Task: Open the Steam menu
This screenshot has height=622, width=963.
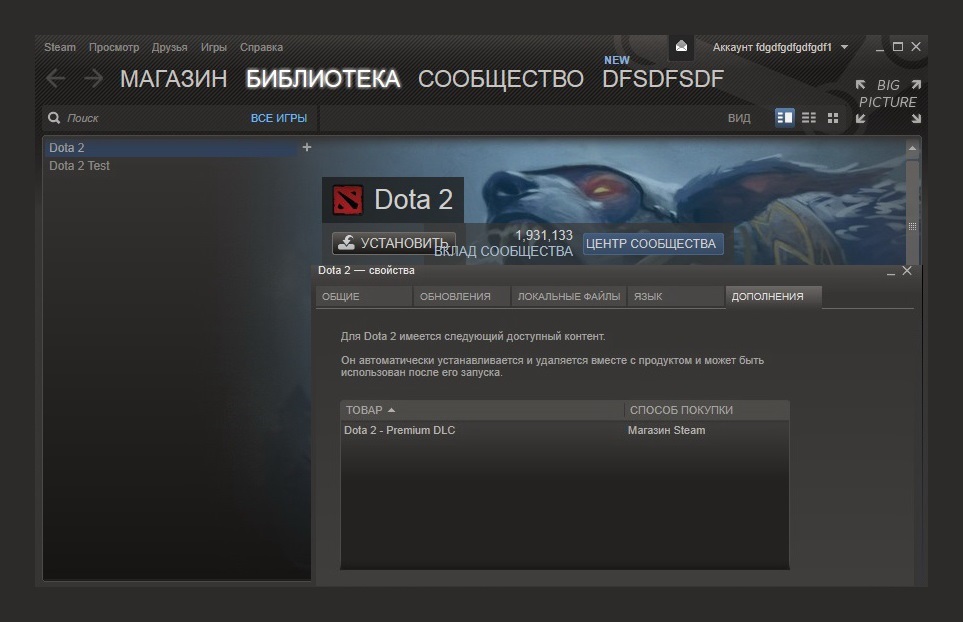Action: pos(60,47)
